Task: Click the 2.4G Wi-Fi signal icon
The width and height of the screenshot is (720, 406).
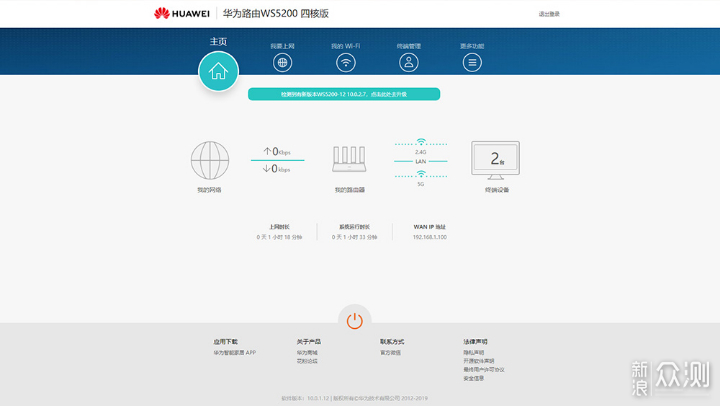Action: (421, 143)
